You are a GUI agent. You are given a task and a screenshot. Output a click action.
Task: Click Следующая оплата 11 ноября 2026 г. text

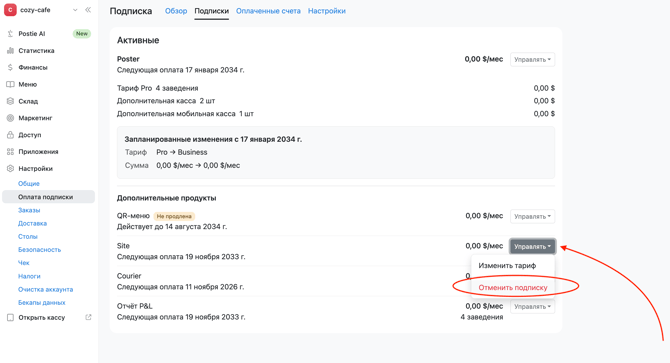181,287
